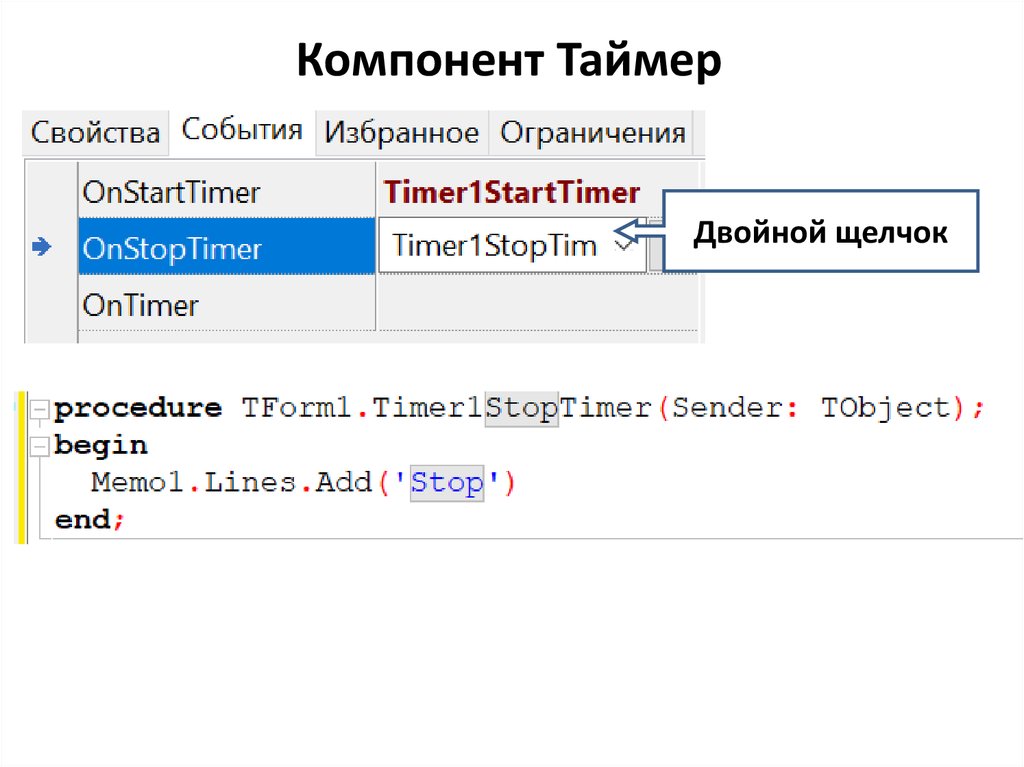
Task: Click the Ограничения tab header
Action: click(x=592, y=131)
